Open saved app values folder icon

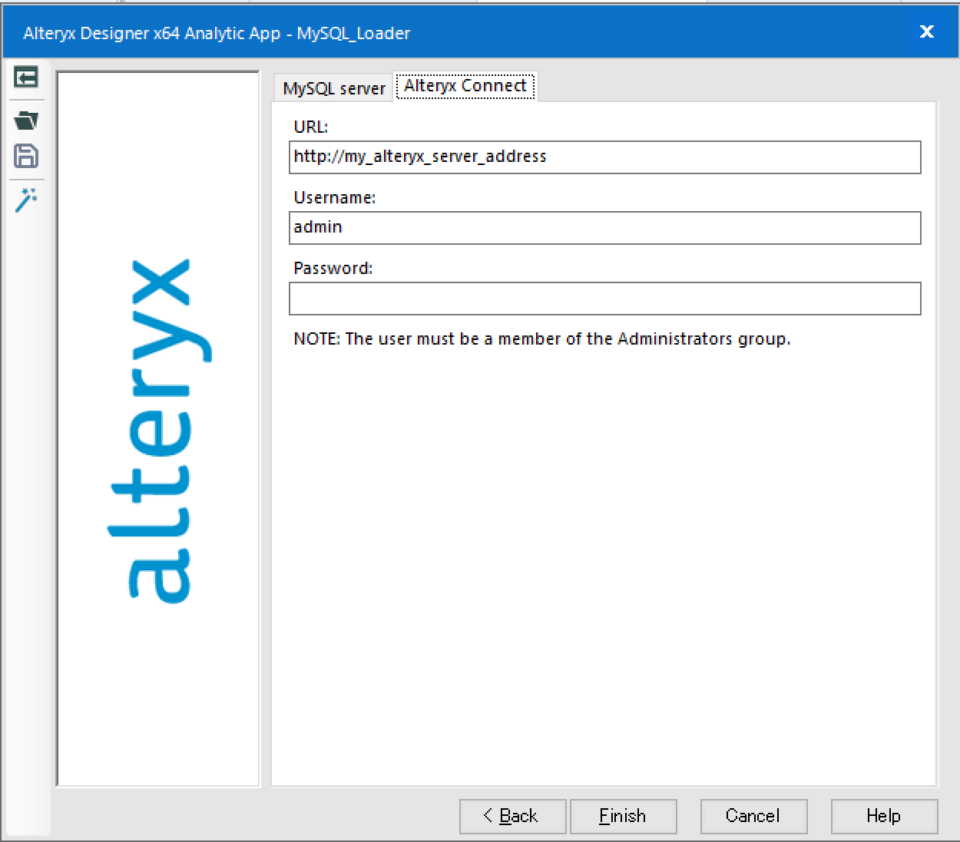pyautogui.click(x=26, y=120)
